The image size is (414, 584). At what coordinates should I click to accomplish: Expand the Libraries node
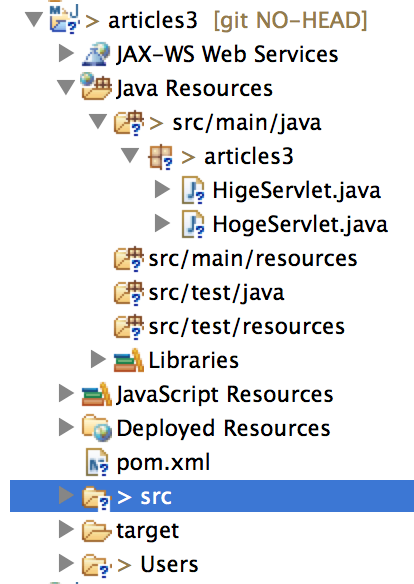[98, 359]
